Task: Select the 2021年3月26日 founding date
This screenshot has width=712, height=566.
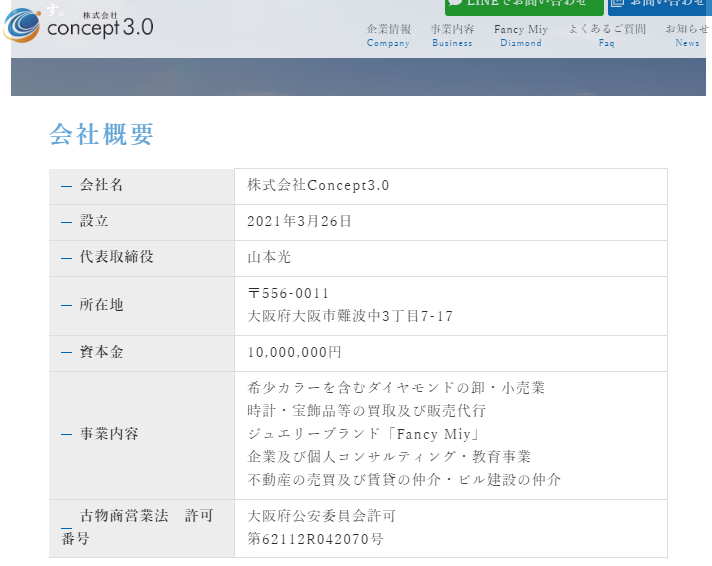Action: coord(299,221)
